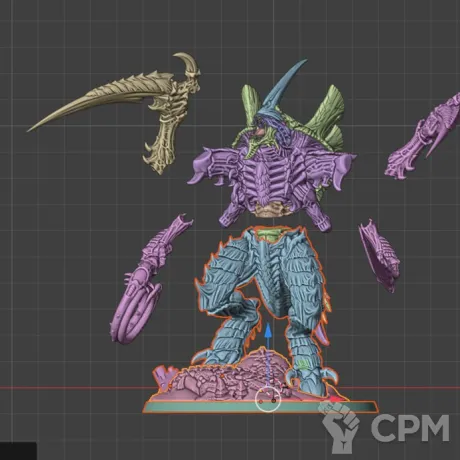This screenshot has width=460, height=460.
Task: Click the white 3D cursor circle
Action: [x=268, y=399]
